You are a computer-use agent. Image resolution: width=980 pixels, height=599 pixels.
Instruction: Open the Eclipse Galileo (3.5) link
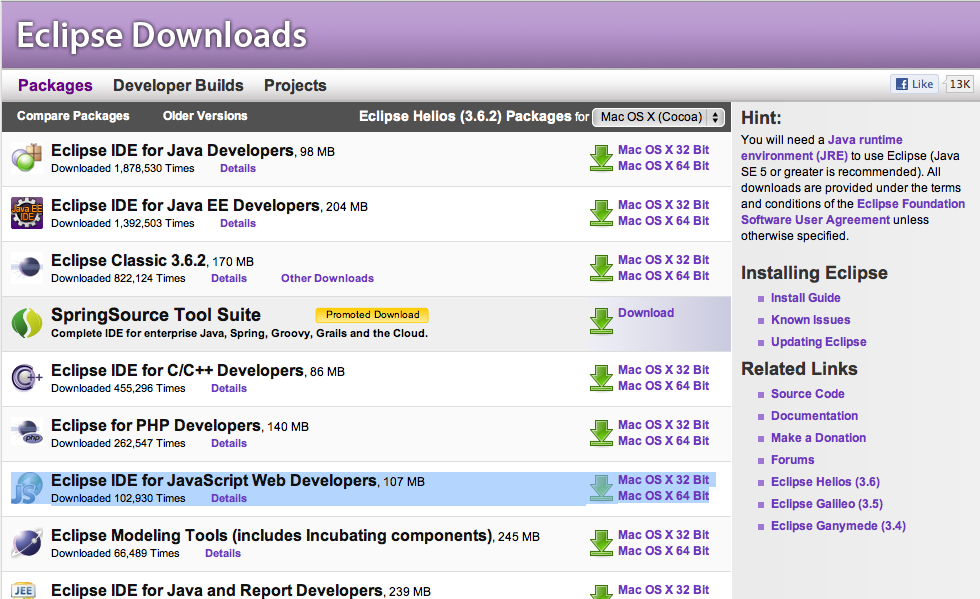point(826,503)
